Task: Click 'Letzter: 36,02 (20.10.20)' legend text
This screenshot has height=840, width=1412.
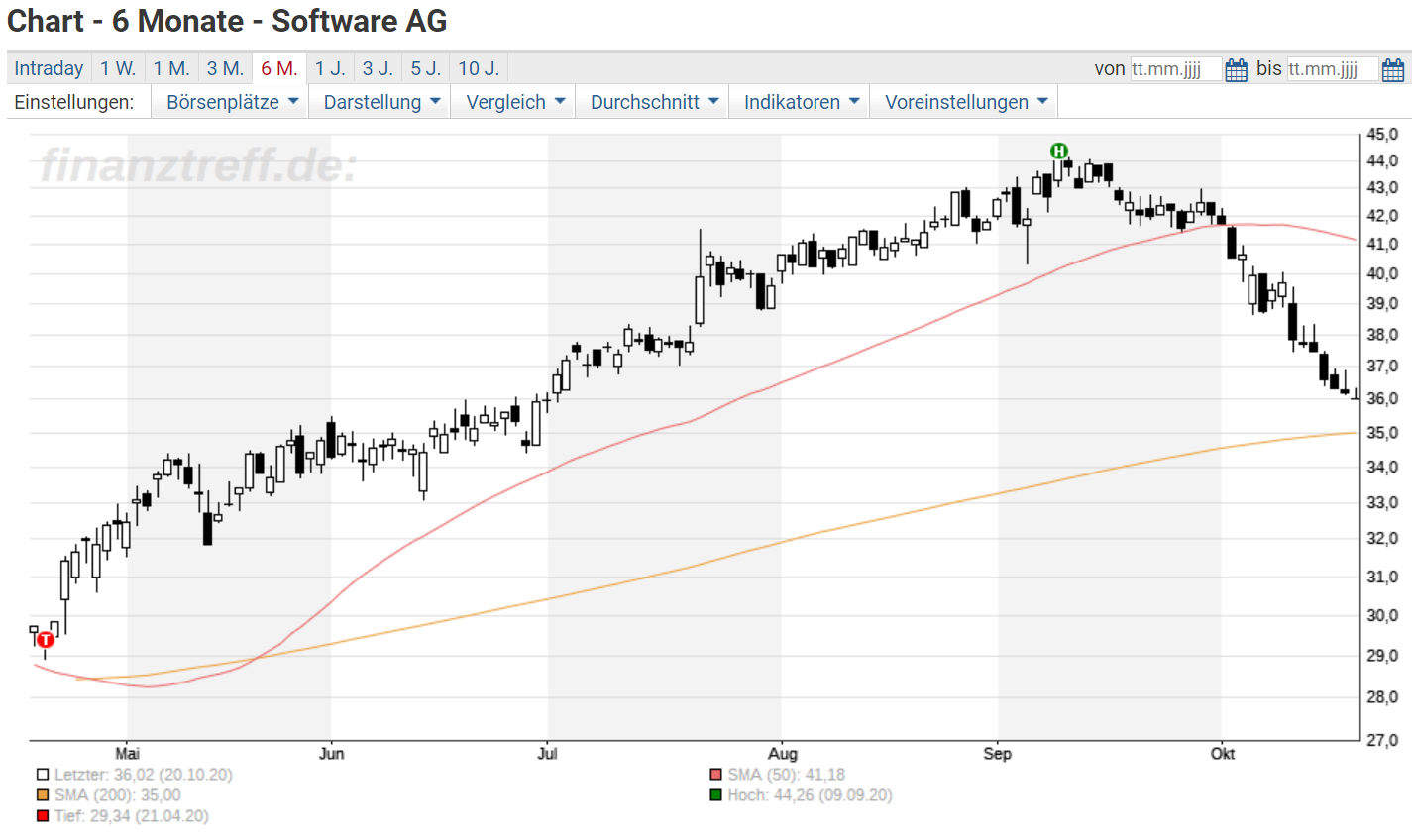Action: tap(144, 775)
